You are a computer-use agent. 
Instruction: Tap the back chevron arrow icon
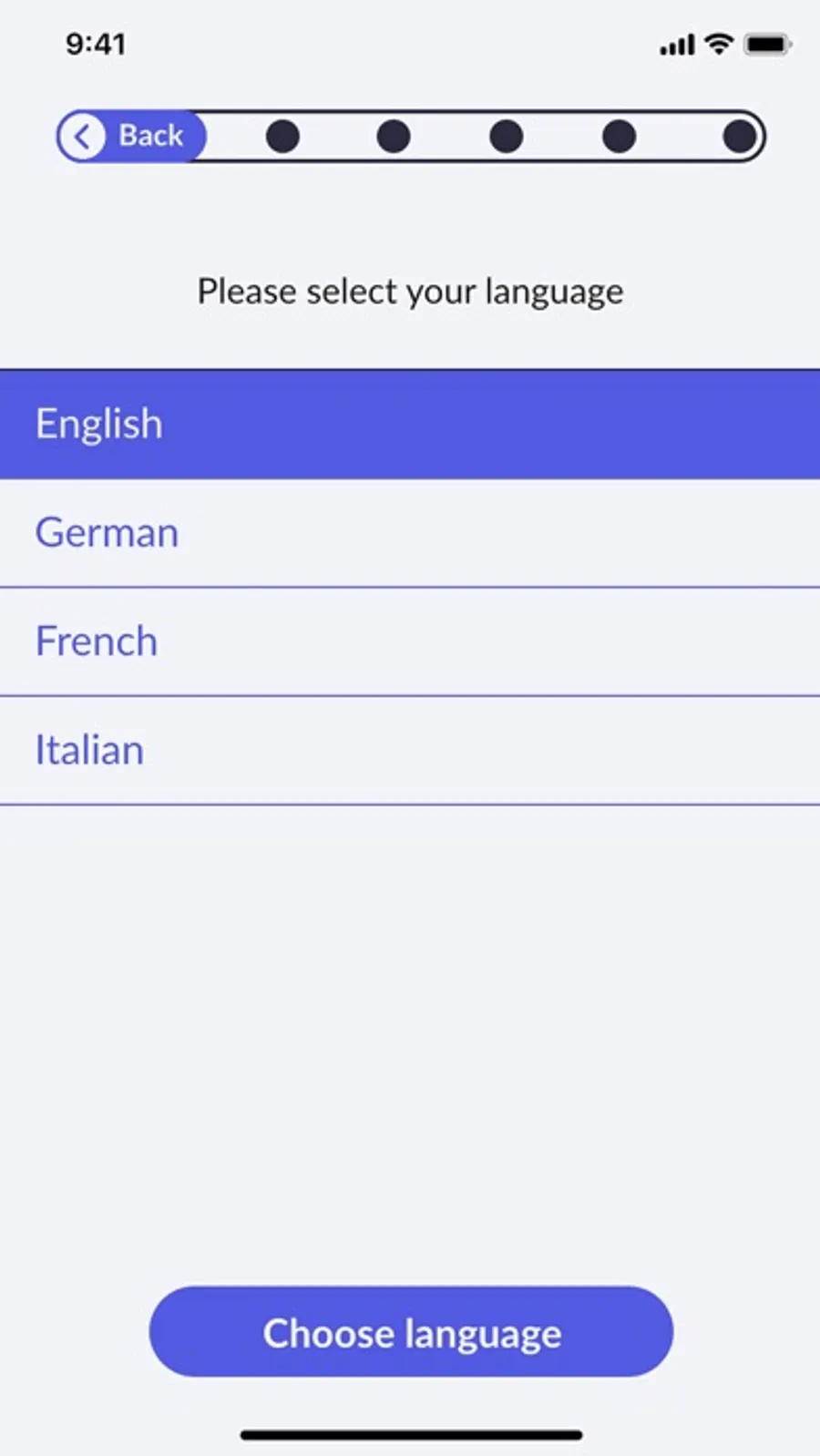[x=82, y=137]
